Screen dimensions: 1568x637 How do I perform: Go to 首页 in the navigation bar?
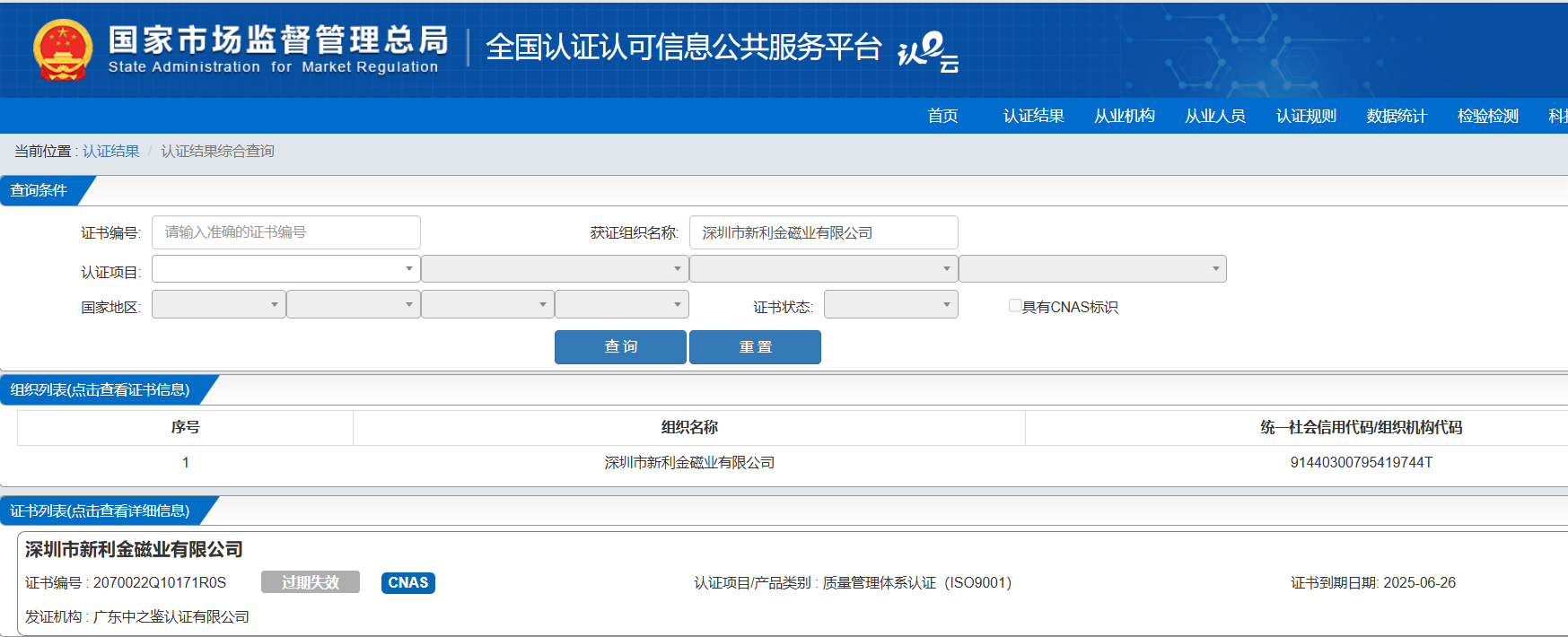click(942, 116)
